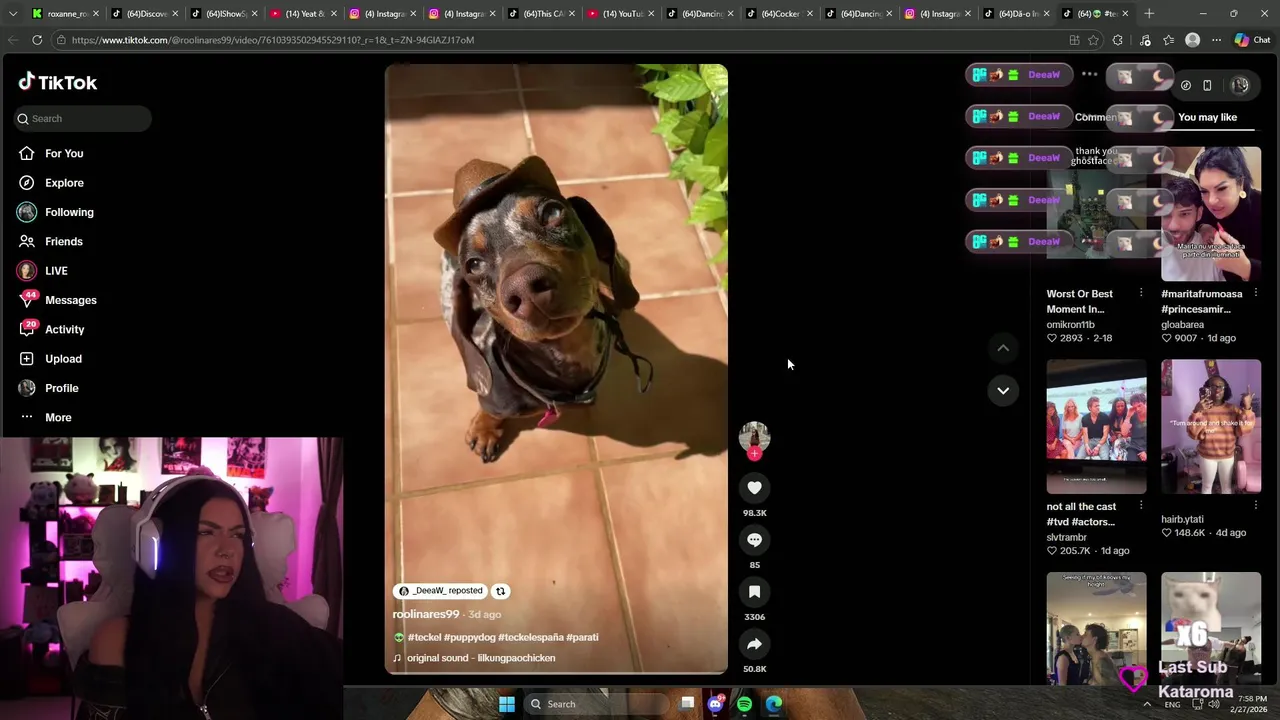This screenshot has height=720, width=1280.
Task: Open the account avatar menu at top right
Action: (x=1240, y=85)
